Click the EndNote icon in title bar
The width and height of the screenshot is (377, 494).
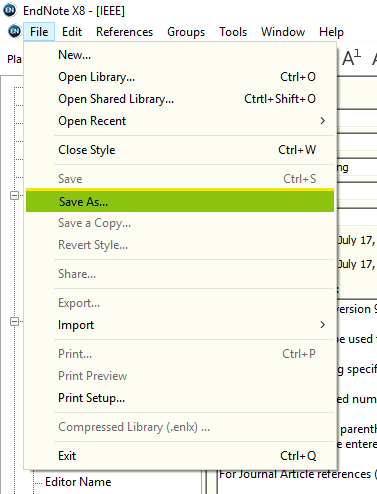tap(10, 10)
